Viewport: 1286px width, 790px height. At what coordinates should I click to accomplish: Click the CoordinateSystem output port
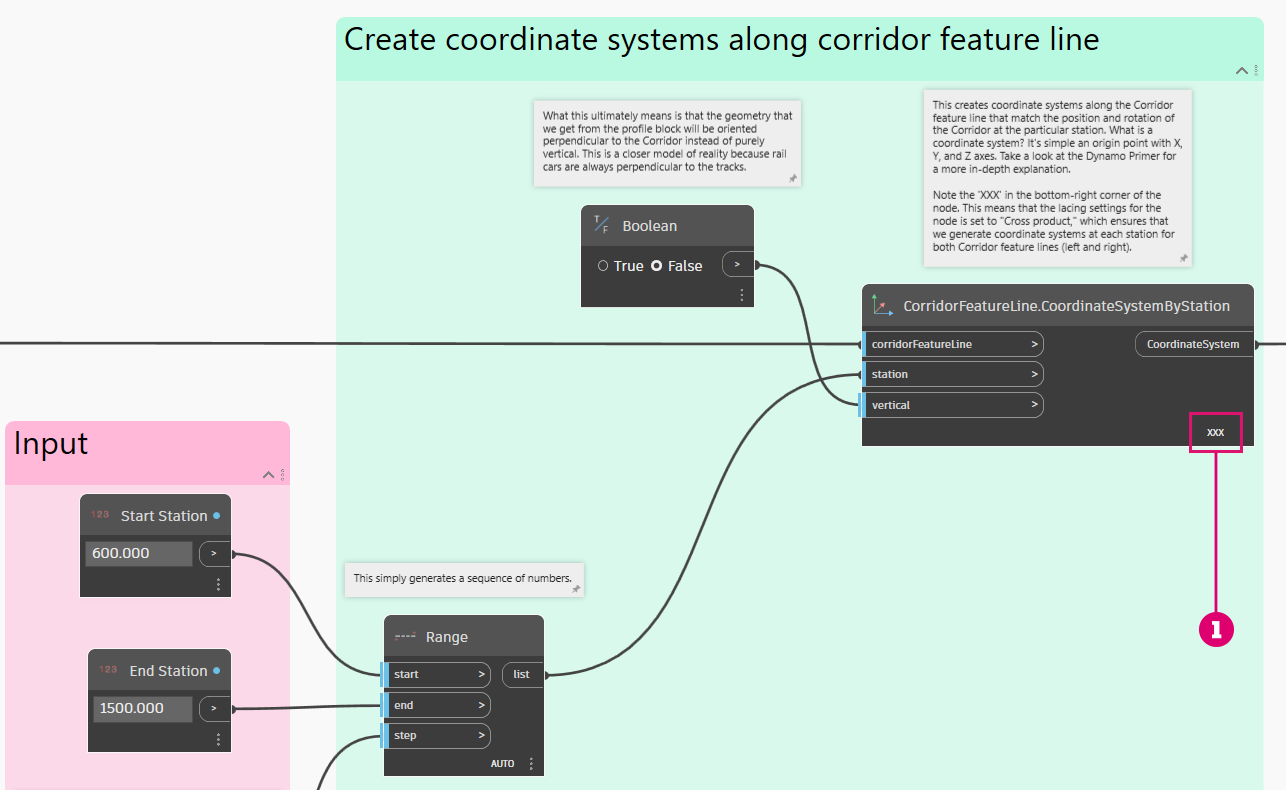pyautogui.click(x=1193, y=344)
